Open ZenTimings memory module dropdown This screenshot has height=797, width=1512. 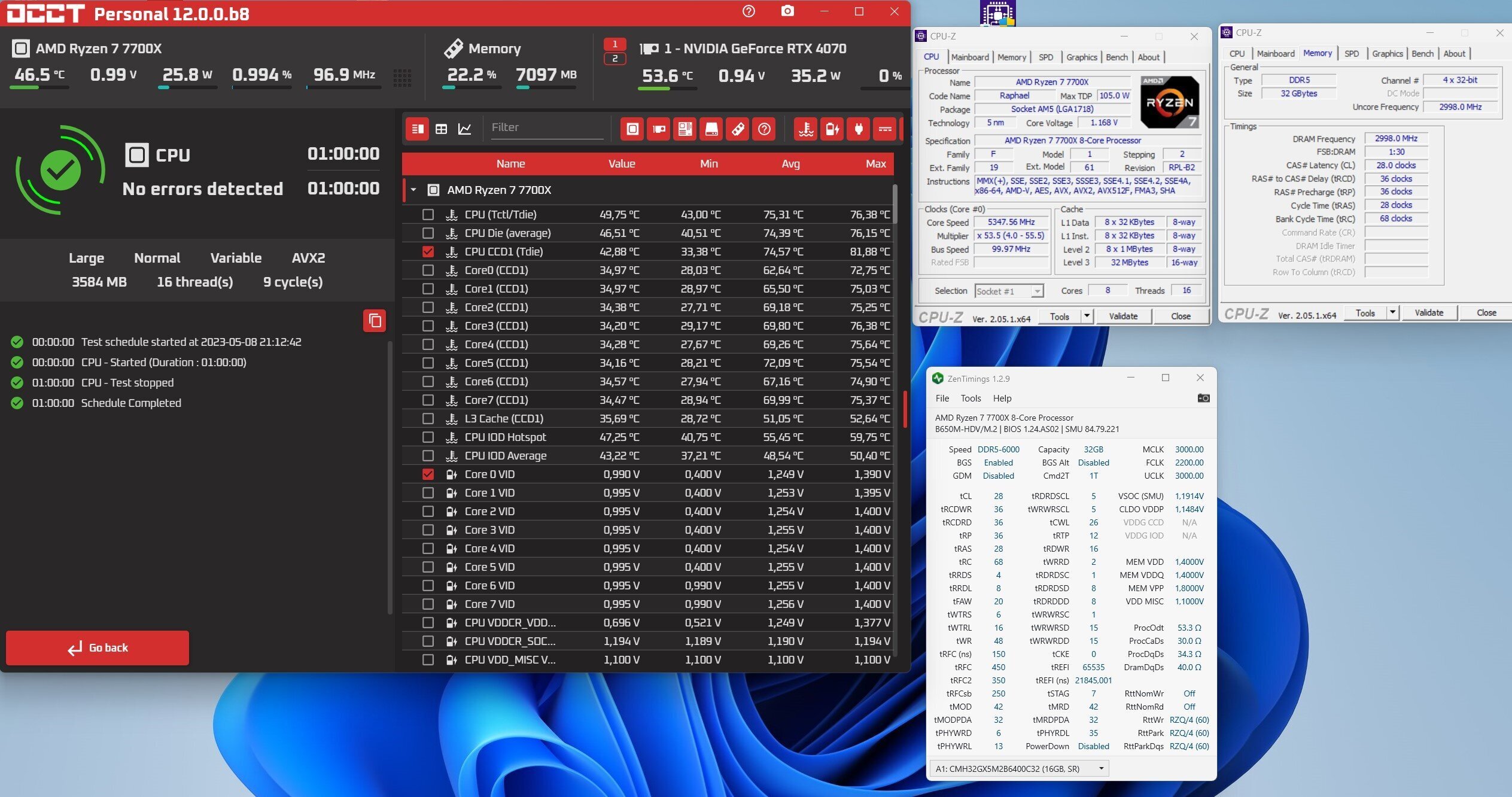click(1018, 768)
